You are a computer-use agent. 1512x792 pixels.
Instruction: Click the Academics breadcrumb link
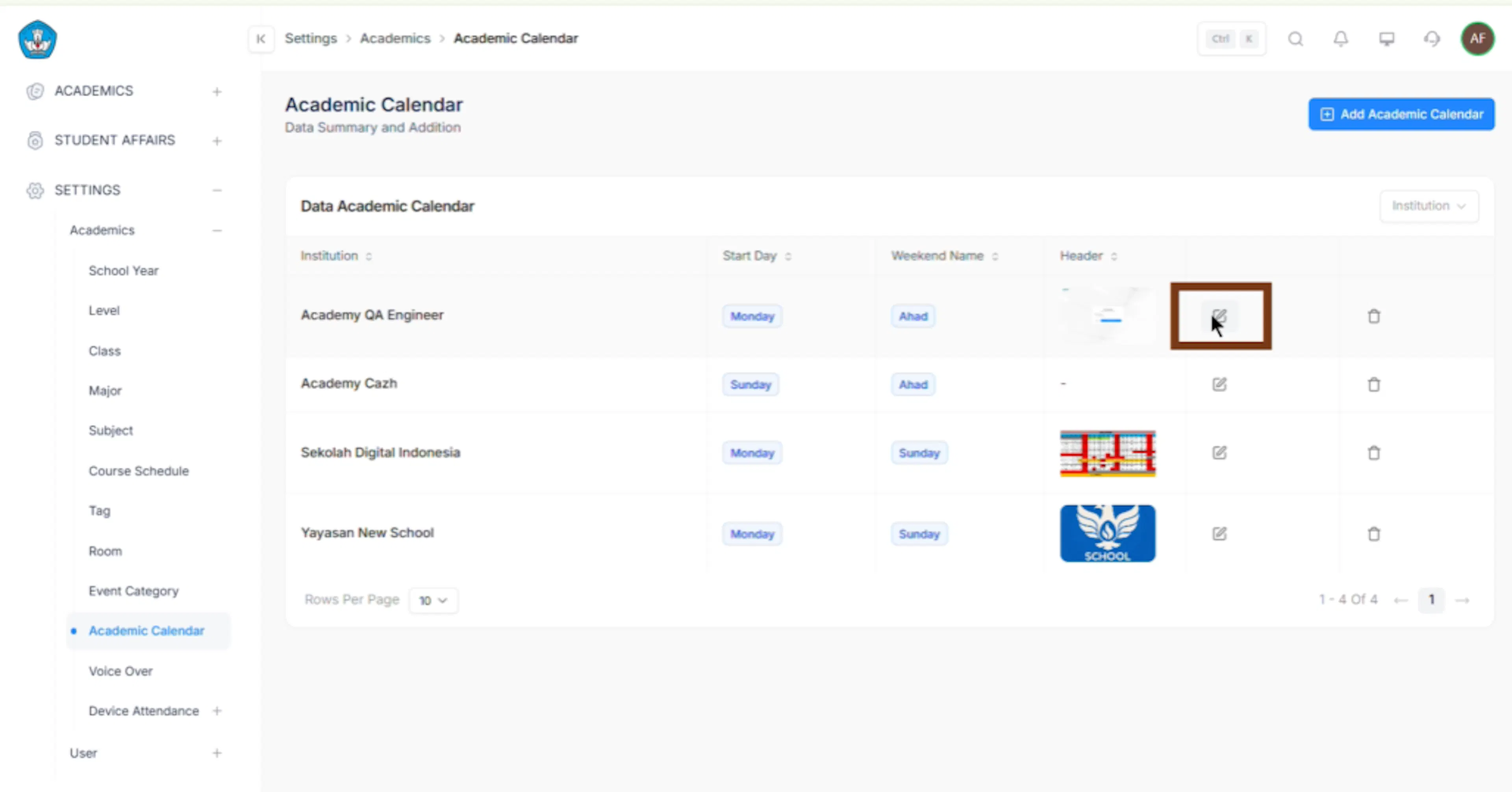point(395,38)
